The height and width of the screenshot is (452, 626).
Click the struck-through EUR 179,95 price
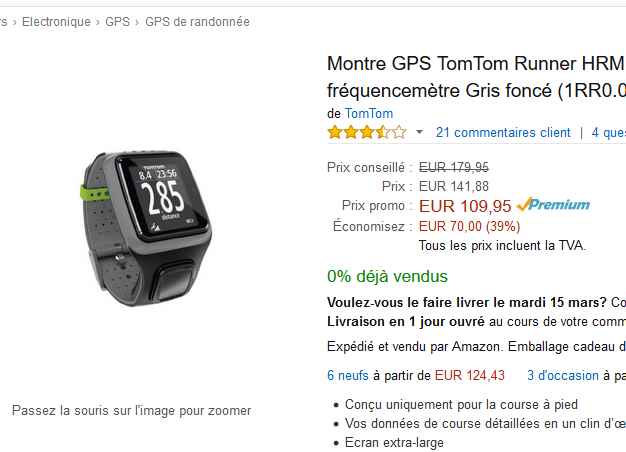point(454,167)
